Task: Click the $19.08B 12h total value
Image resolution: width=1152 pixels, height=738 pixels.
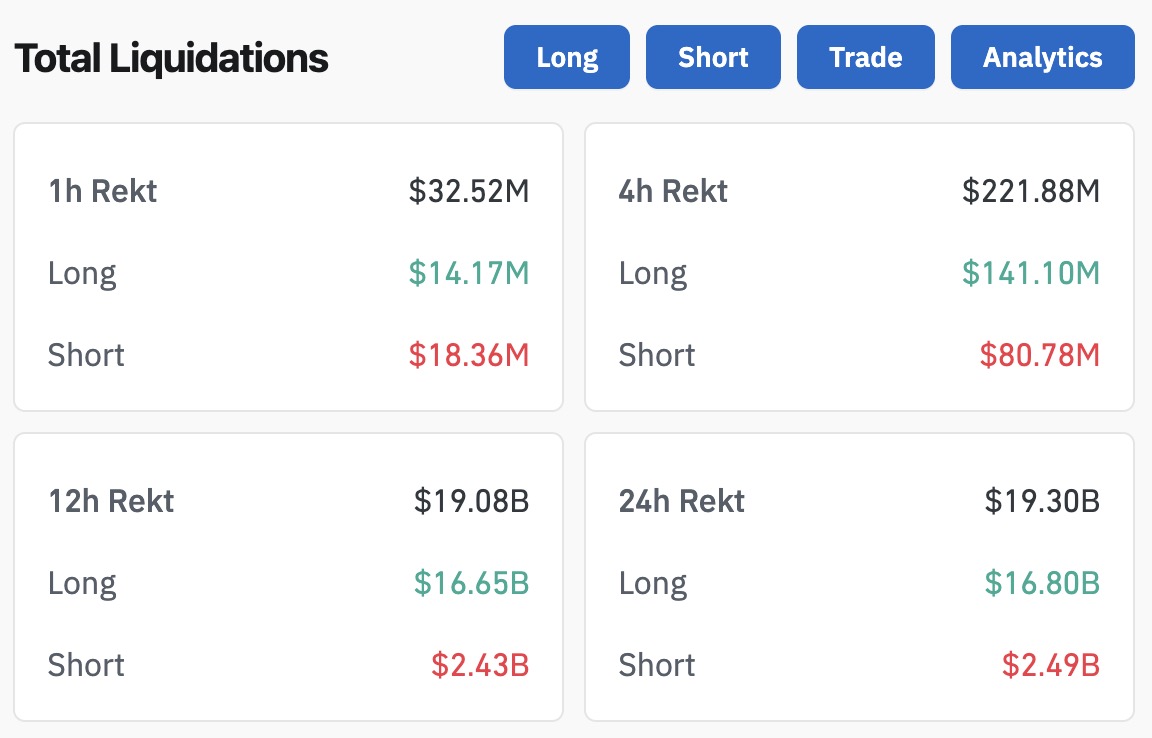Action: [x=471, y=501]
